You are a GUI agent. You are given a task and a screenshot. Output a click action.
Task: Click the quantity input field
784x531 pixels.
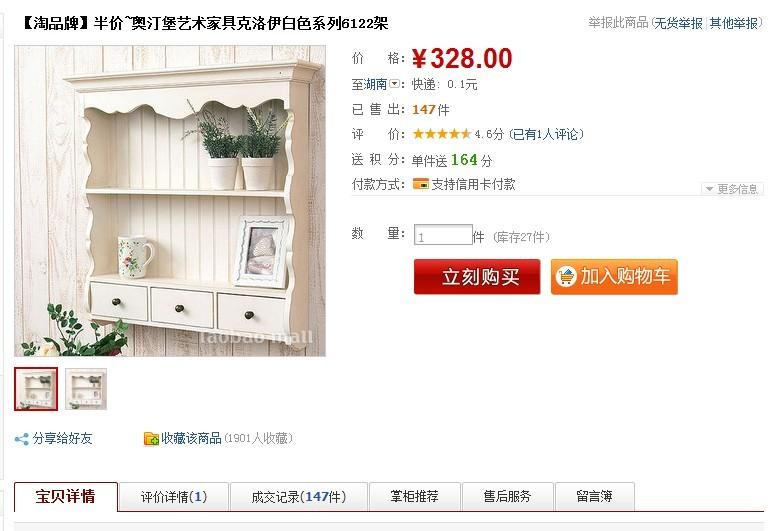pyautogui.click(x=443, y=235)
